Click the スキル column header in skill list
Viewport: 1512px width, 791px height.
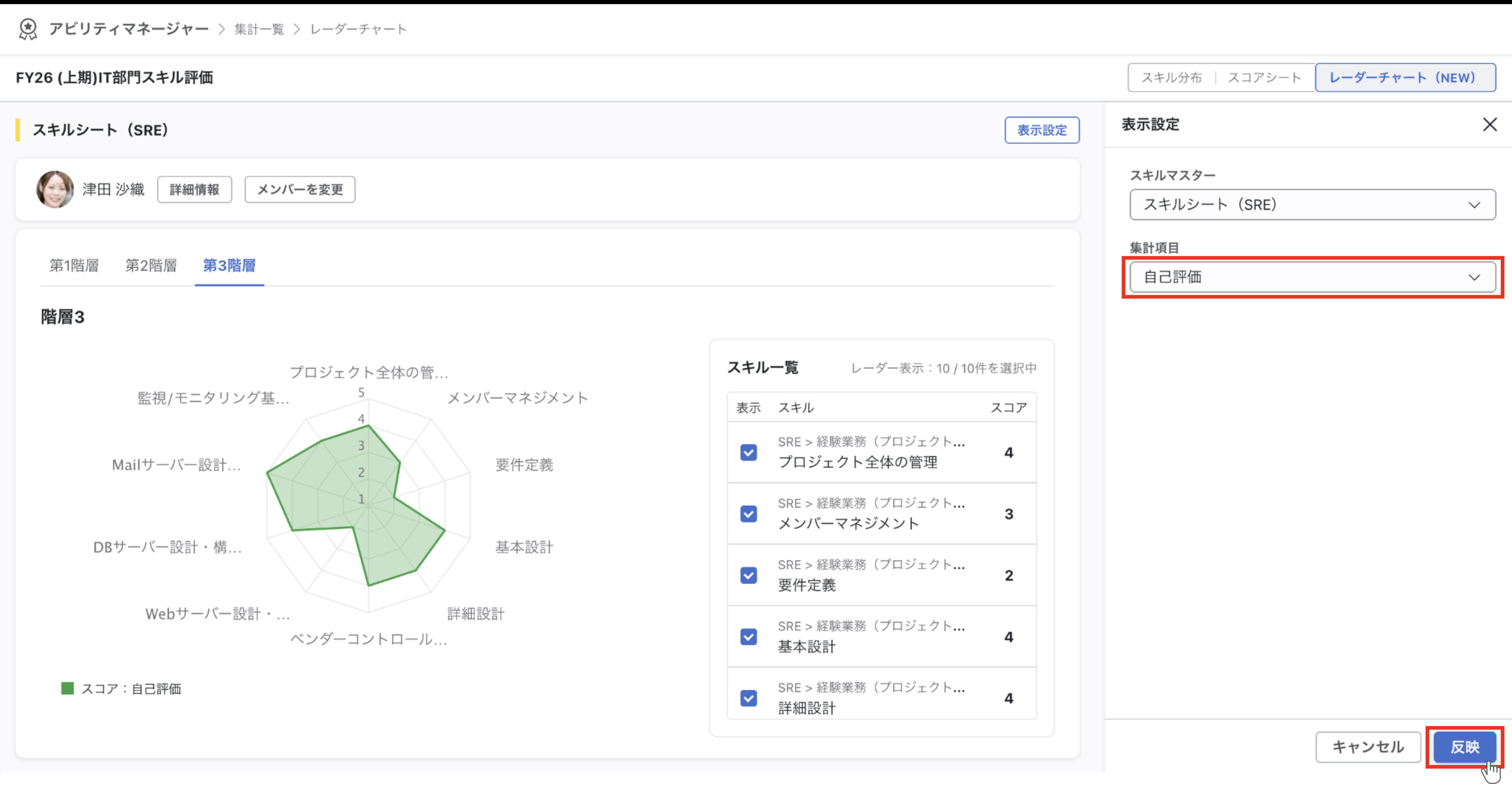[795, 408]
